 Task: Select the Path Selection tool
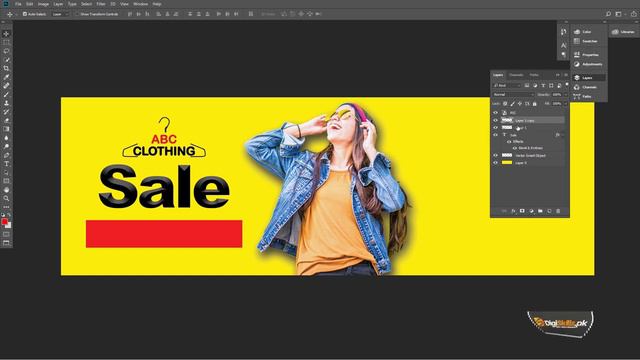(x=6, y=172)
